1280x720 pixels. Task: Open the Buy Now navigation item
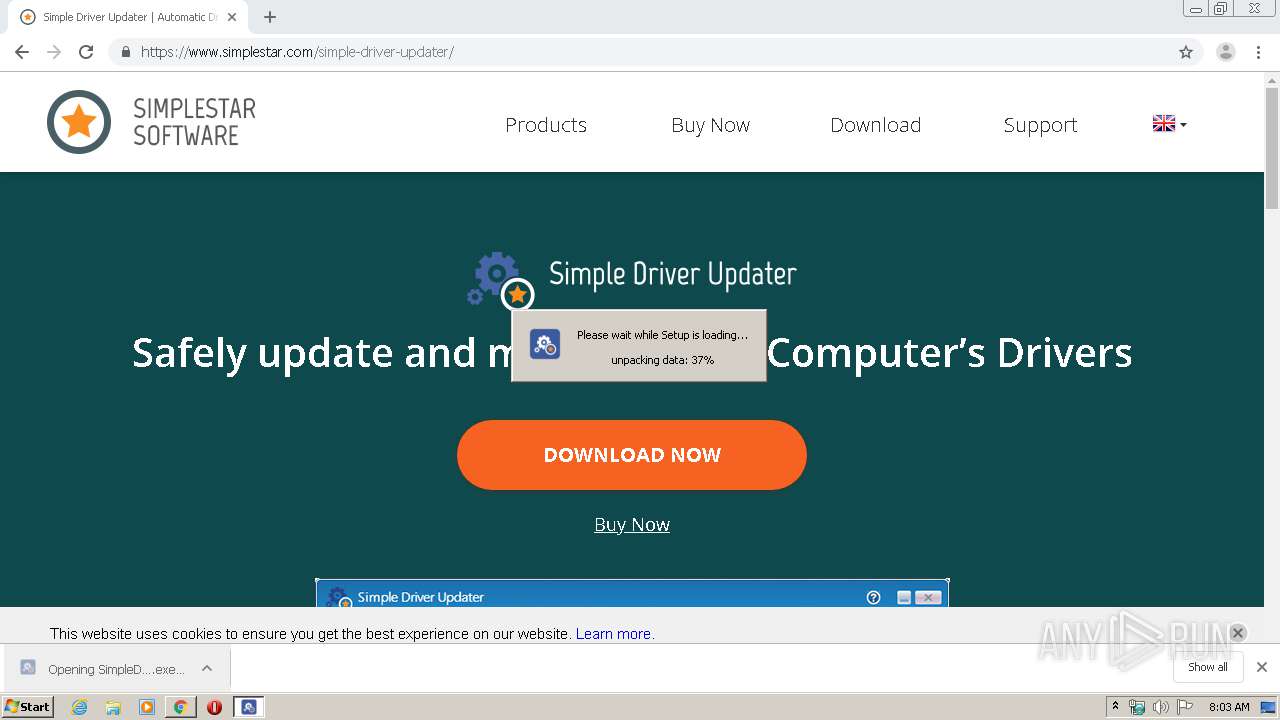click(710, 125)
